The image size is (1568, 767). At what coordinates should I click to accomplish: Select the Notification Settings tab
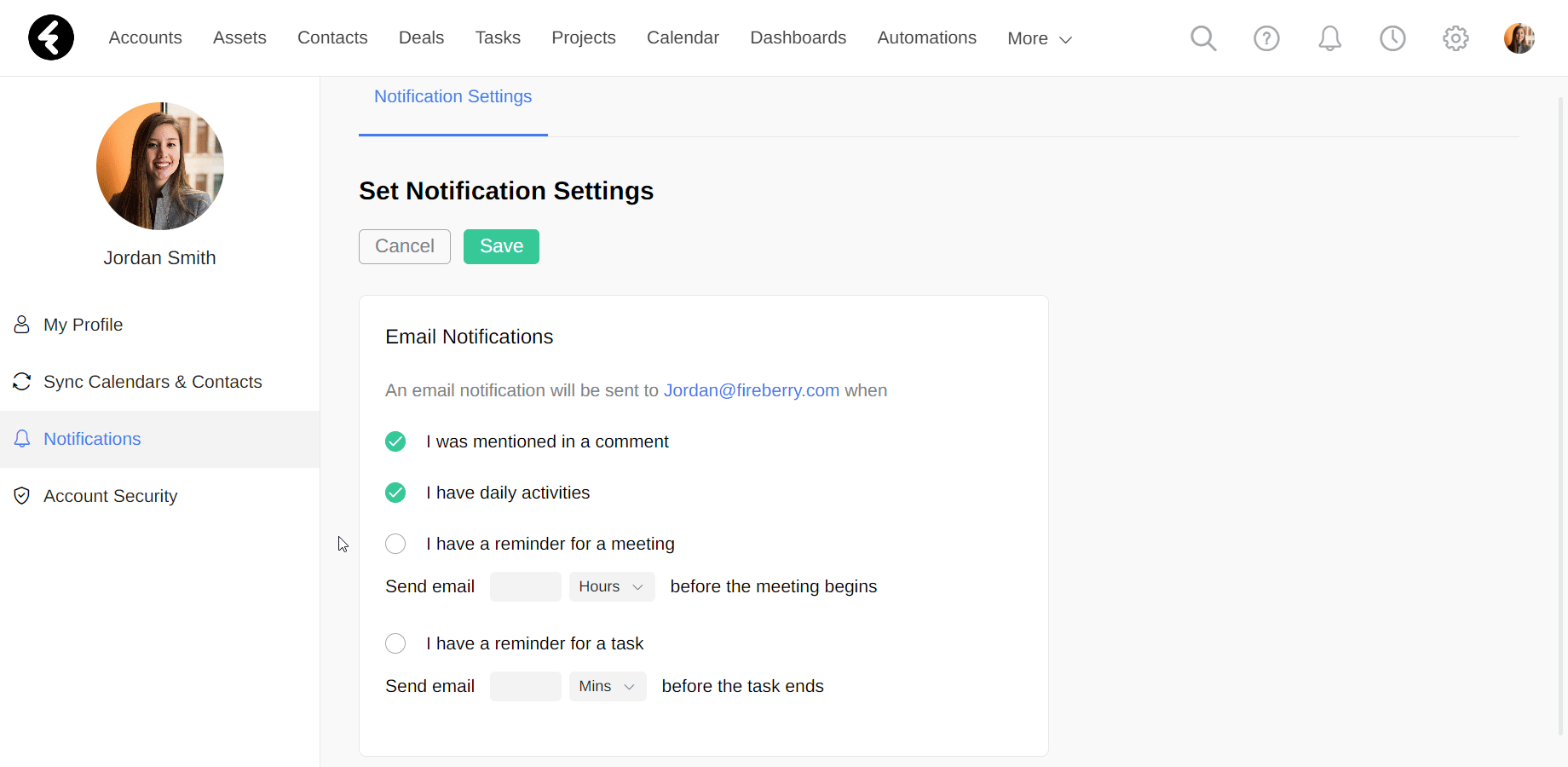point(453,96)
